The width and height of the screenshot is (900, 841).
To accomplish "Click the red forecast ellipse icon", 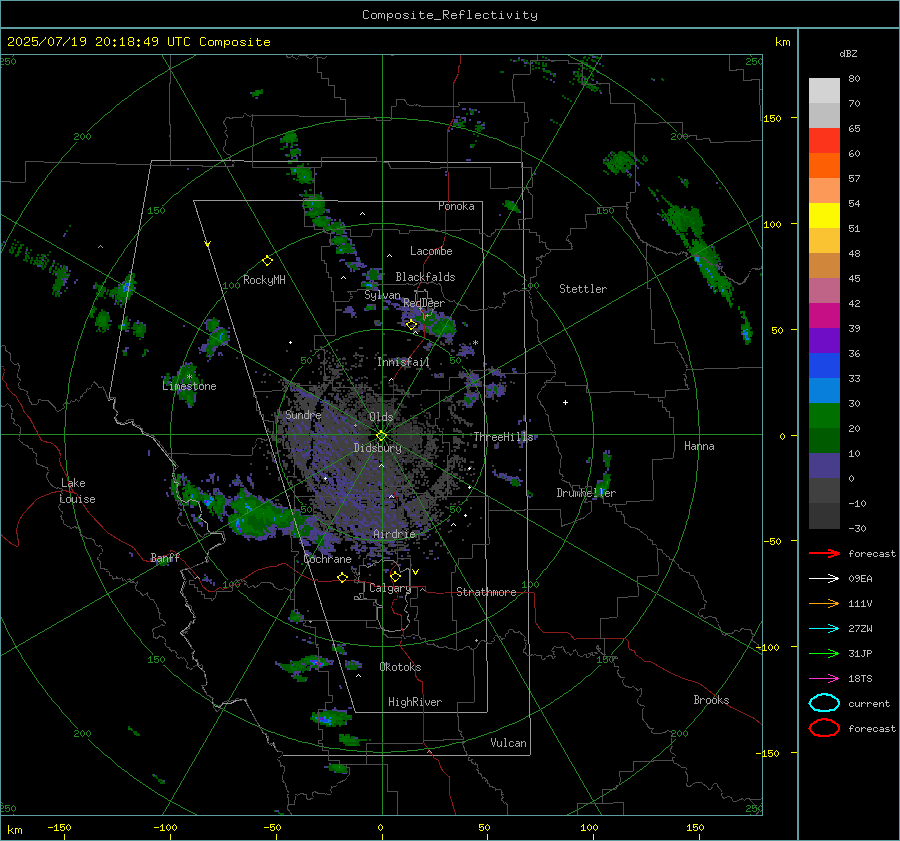I will click(x=824, y=728).
